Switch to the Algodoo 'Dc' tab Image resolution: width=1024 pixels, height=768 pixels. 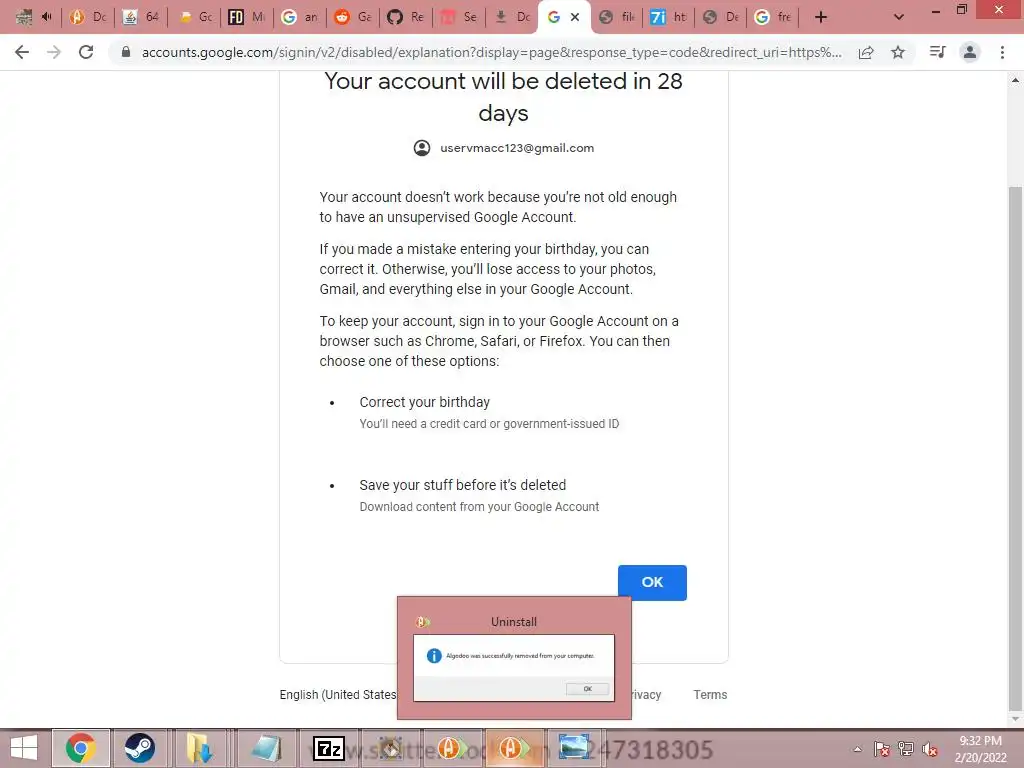(x=88, y=17)
